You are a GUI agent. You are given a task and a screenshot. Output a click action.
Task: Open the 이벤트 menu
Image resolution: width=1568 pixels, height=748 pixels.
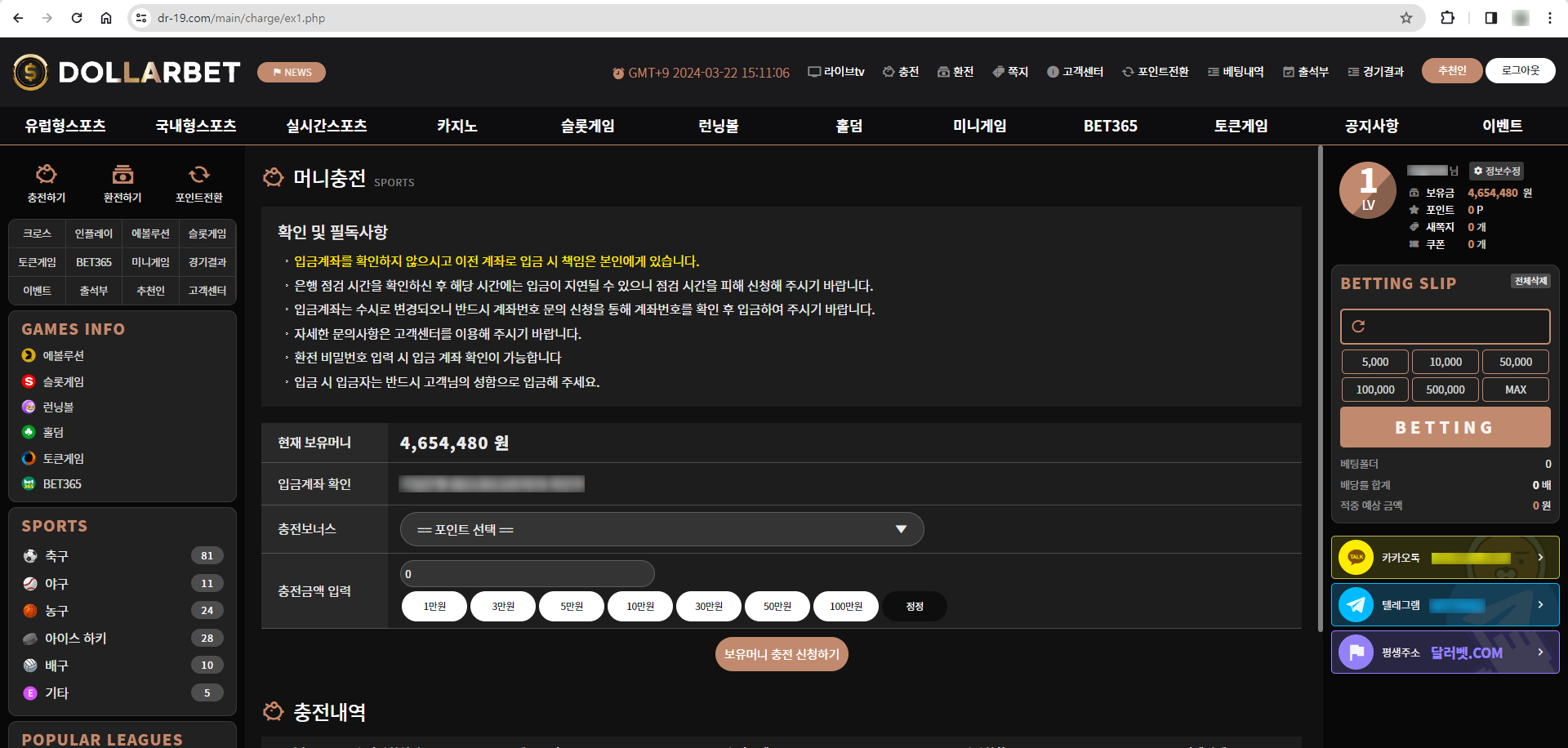click(1503, 126)
